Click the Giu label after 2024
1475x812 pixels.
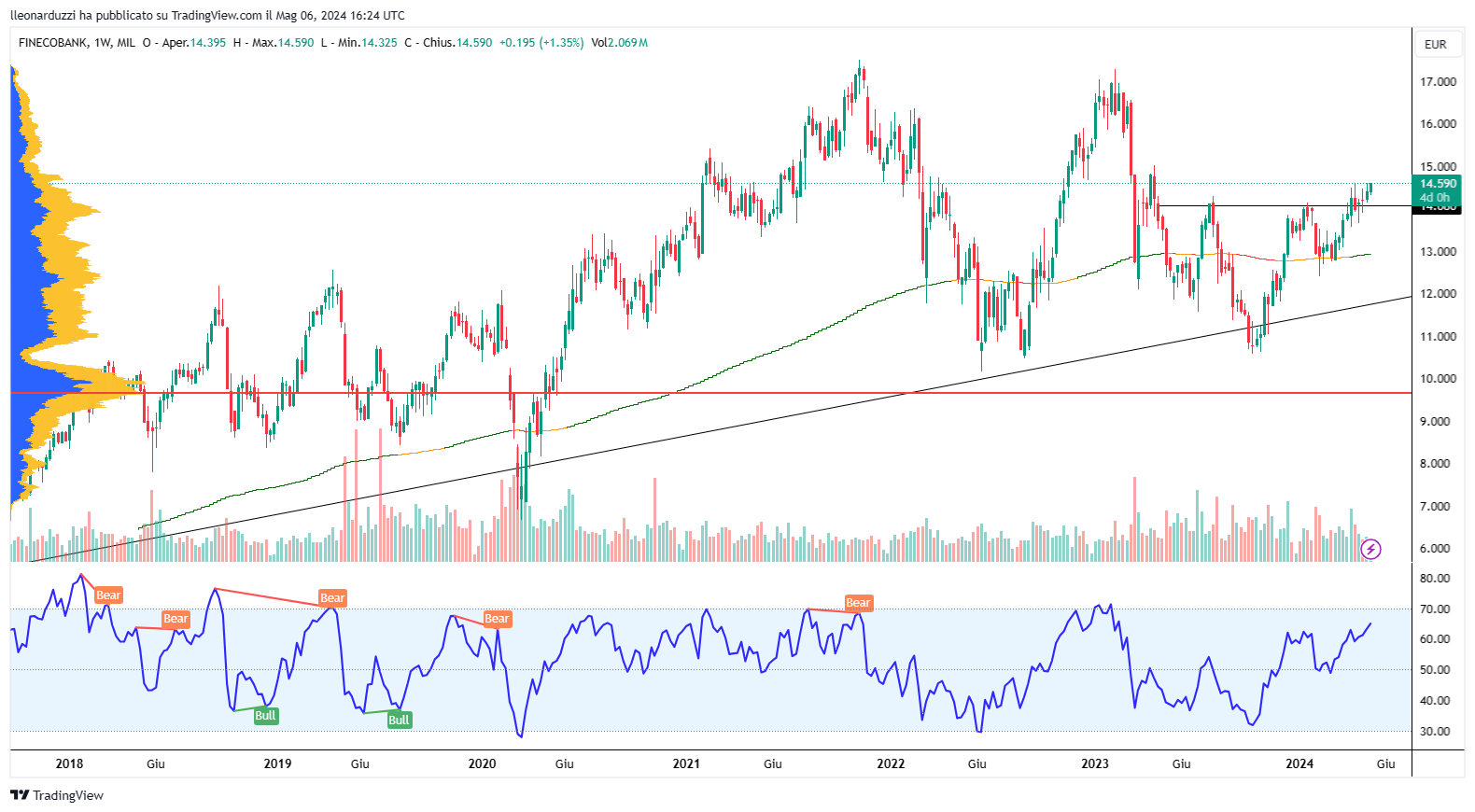click(x=1386, y=763)
